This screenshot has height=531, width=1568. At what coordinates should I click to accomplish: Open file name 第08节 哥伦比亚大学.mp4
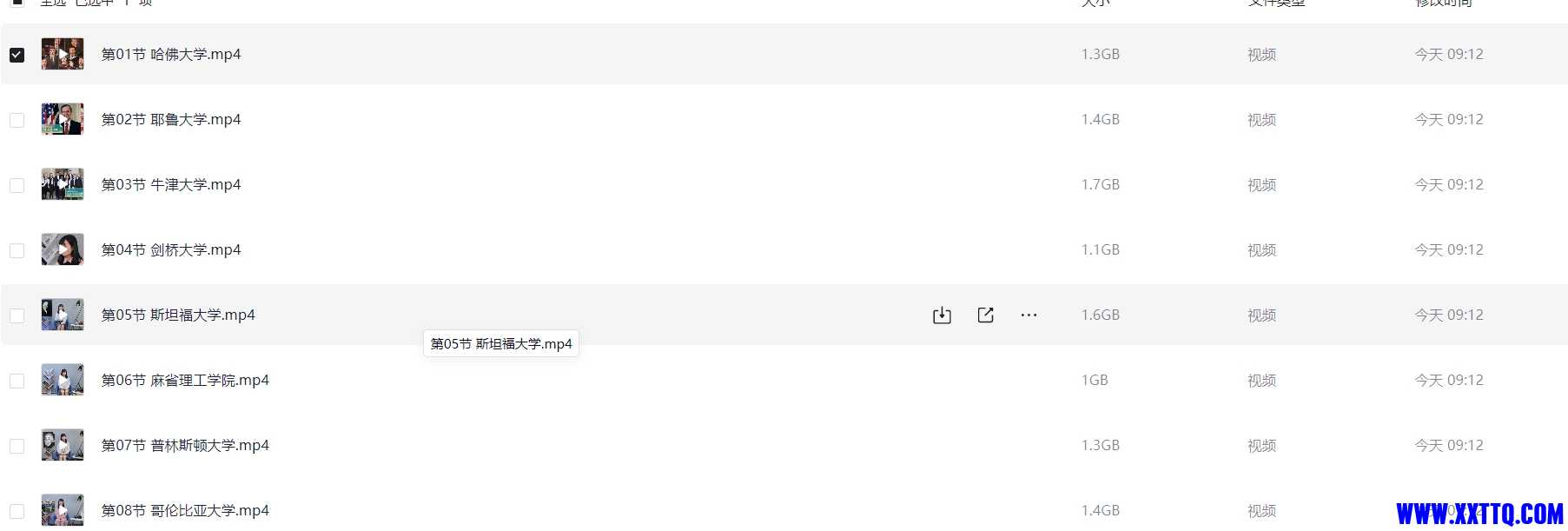pos(185,510)
